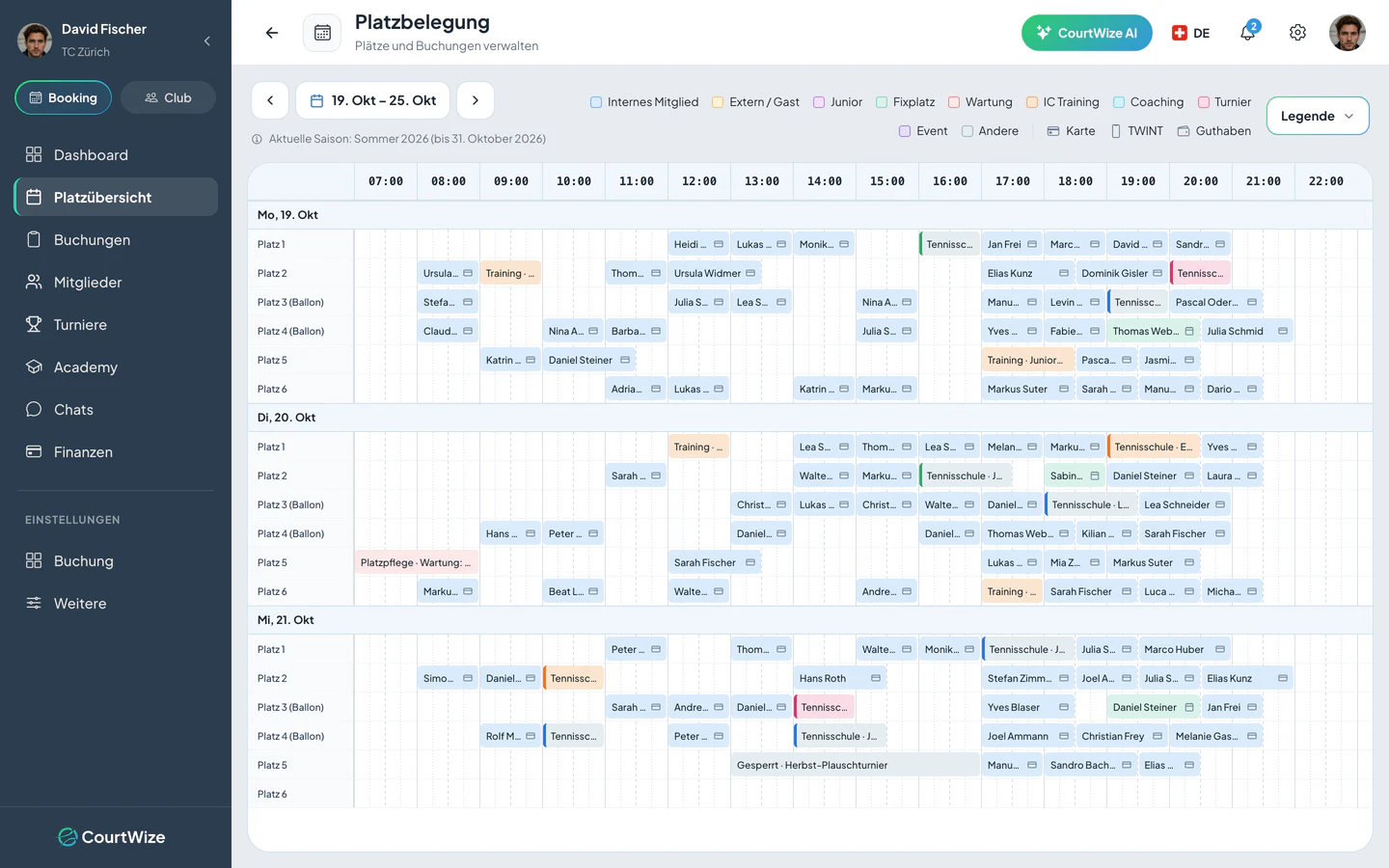Open Academy in the sidebar

coord(116,367)
